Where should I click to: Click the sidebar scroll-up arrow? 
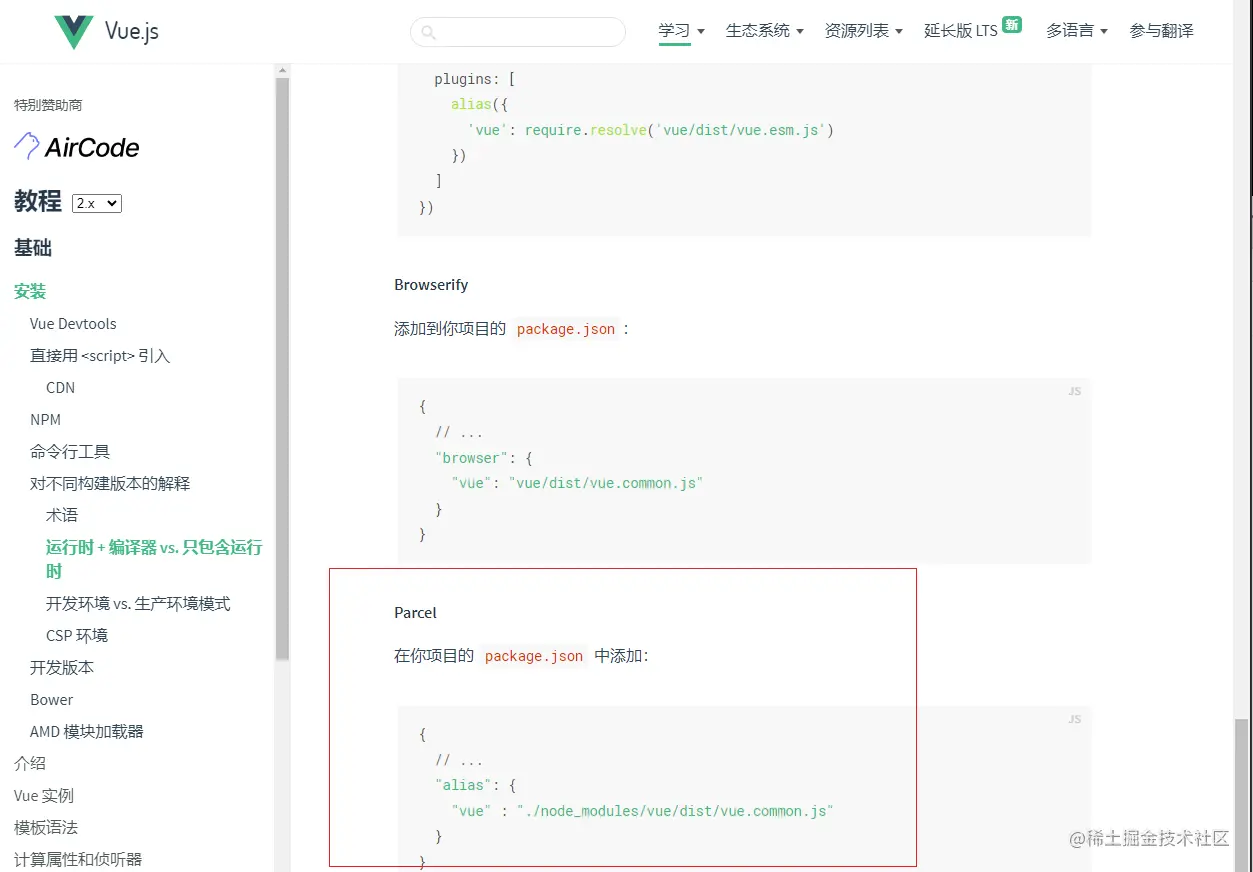[282, 70]
